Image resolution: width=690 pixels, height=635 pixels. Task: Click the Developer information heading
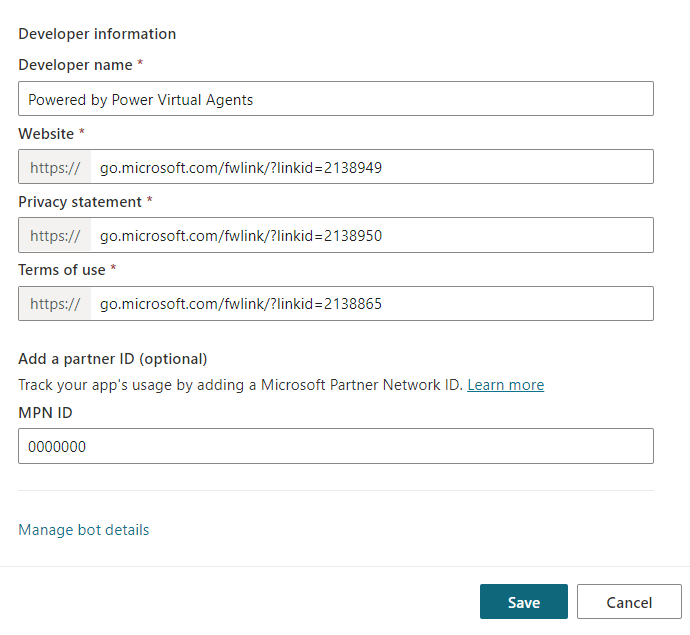pos(97,34)
